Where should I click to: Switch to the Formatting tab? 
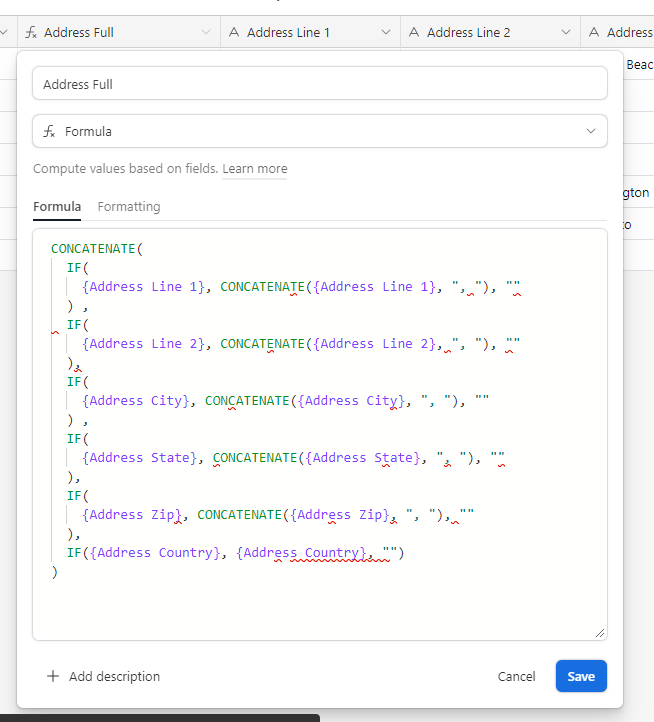pyautogui.click(x=129, y=207)
